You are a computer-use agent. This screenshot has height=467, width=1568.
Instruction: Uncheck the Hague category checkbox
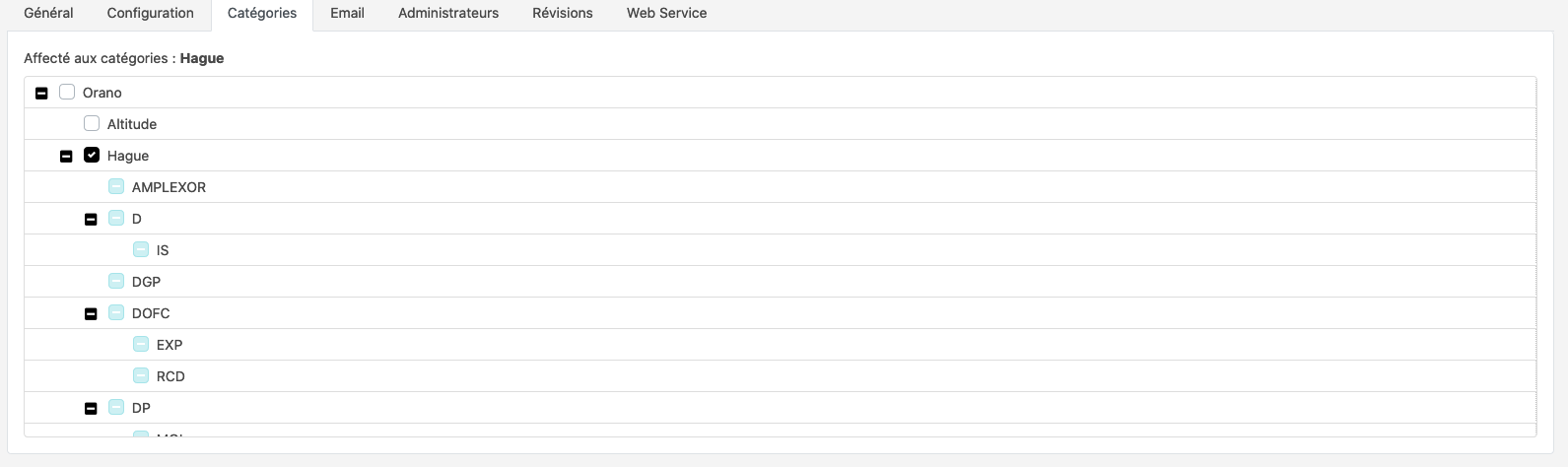click(92, 156)
